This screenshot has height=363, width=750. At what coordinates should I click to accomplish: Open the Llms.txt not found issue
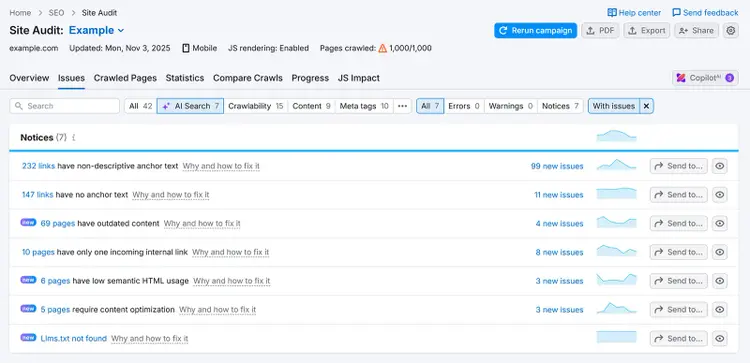[74, 338]
